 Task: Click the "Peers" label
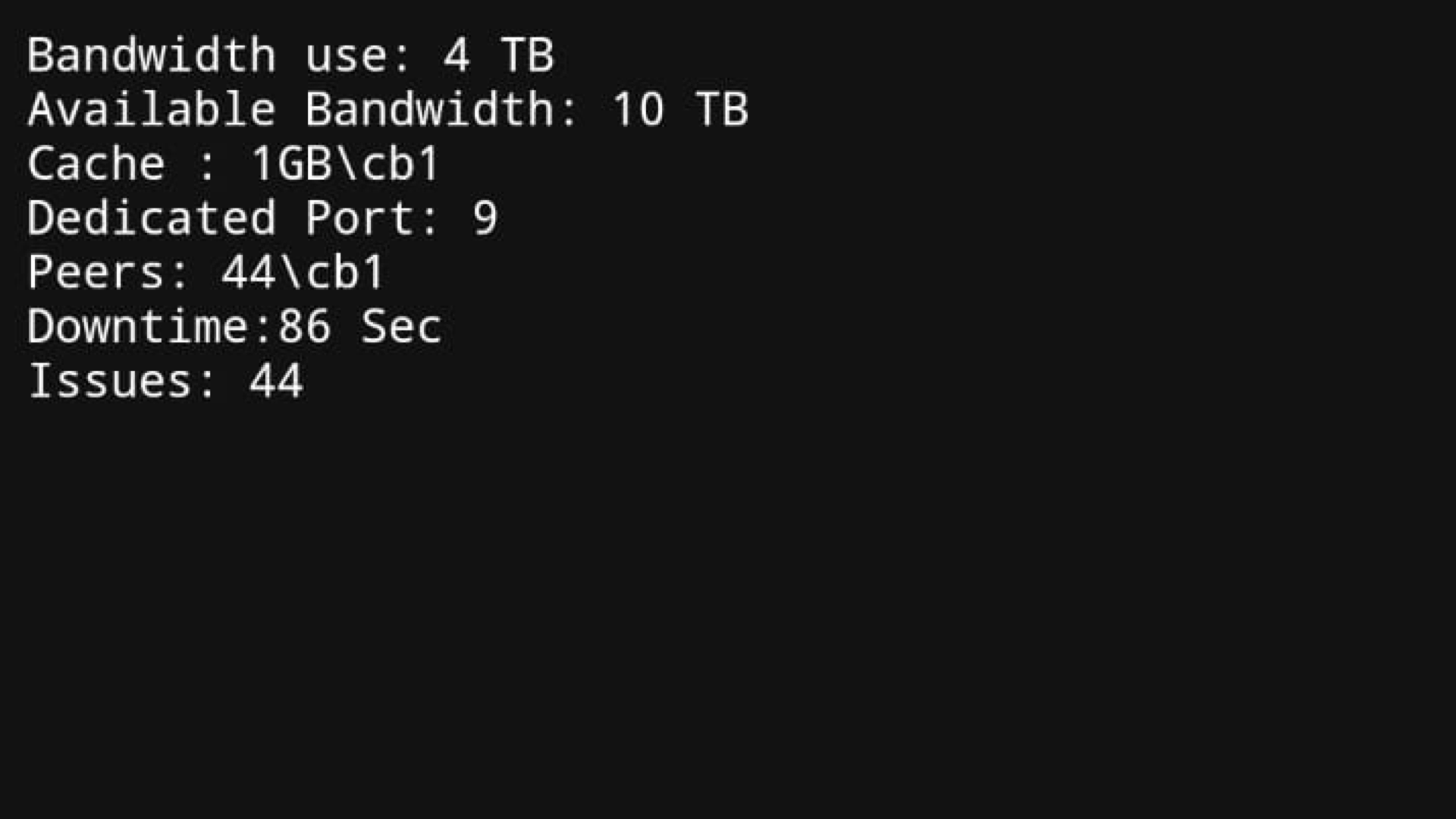tap(96, 272)
